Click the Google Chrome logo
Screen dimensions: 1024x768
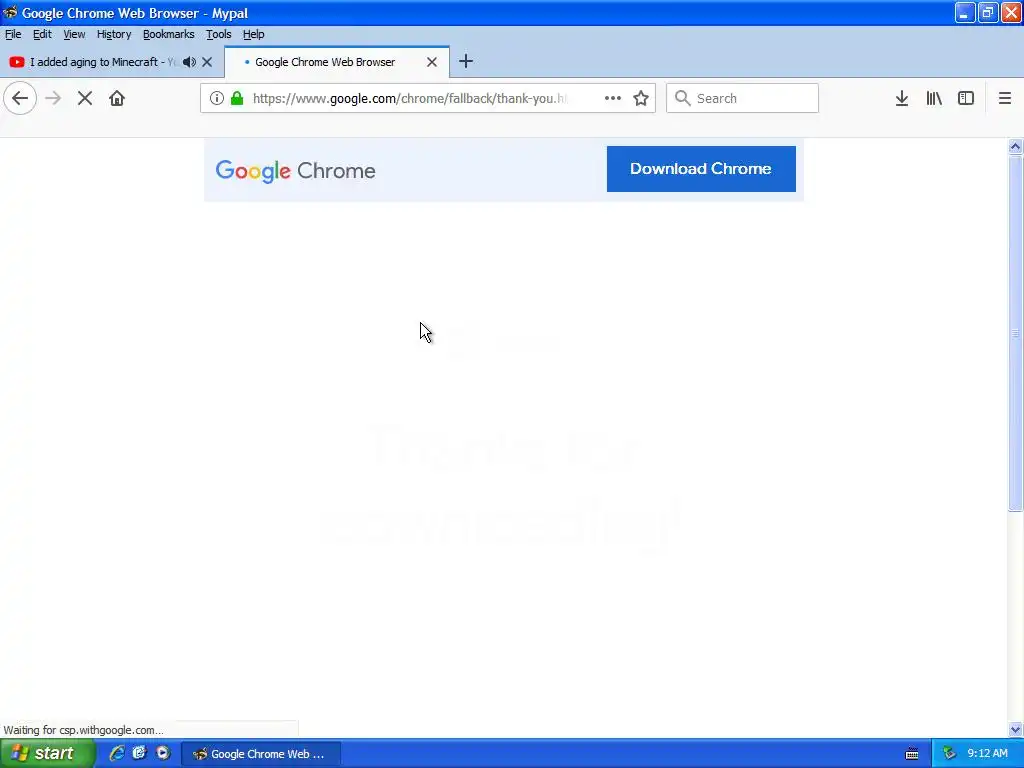tap(295, 171)
